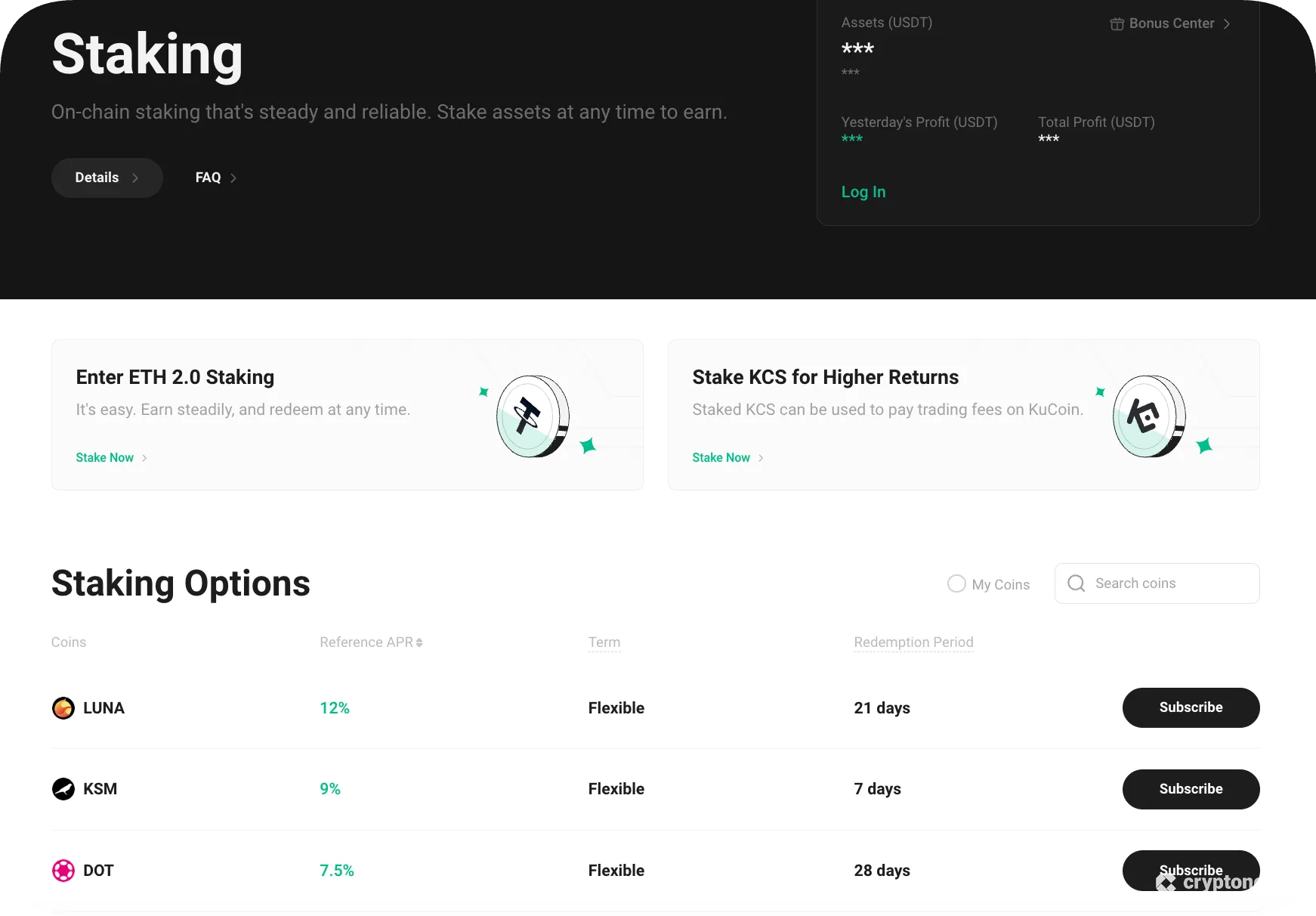Enable the My Coins filter
The image size is (1316, 916).
956,583
